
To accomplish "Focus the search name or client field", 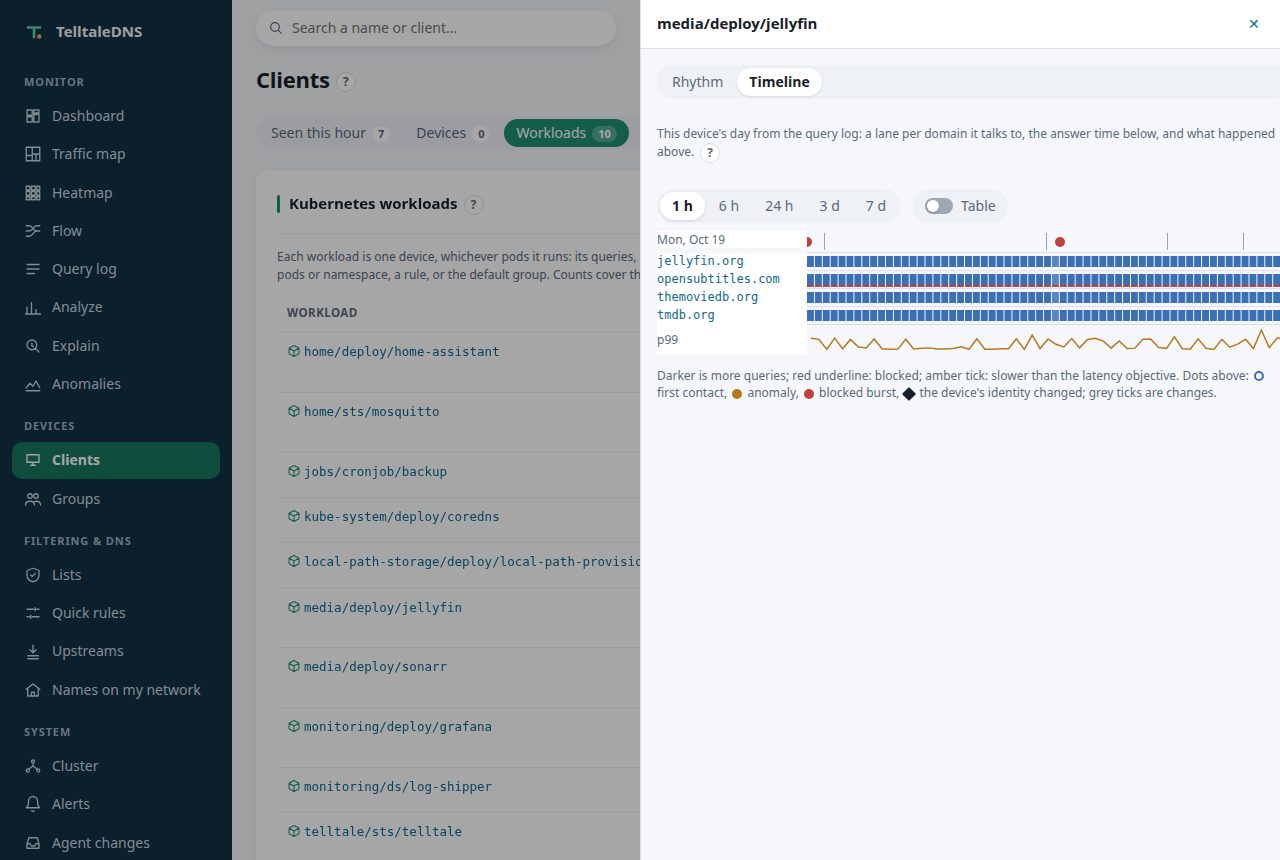I will point(436,28).
